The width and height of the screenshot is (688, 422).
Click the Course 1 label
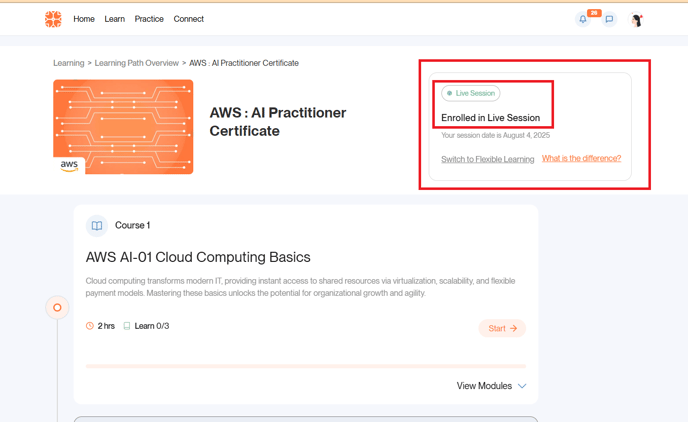pos(133,225)
